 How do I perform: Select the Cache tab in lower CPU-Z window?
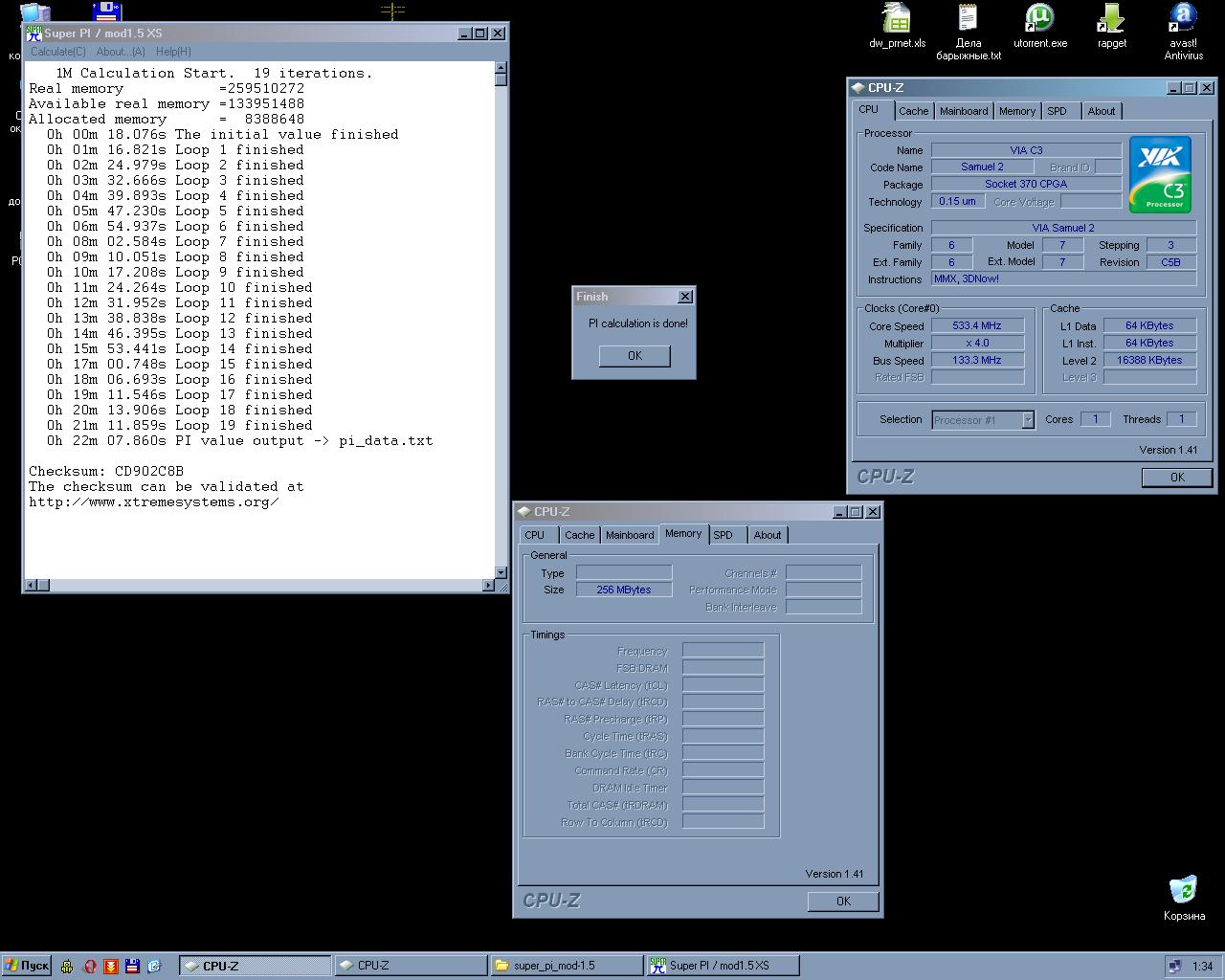click(x=579, y=535)
